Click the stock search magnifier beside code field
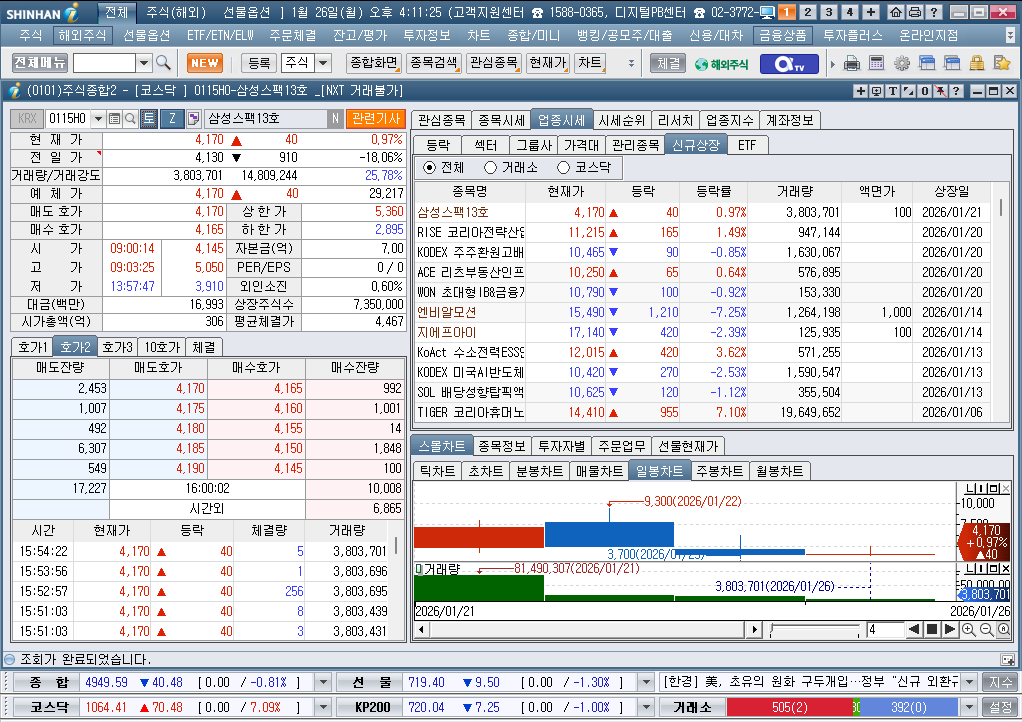The height and width of the screenshot is (722, 1022). click(x=130, y=119)
